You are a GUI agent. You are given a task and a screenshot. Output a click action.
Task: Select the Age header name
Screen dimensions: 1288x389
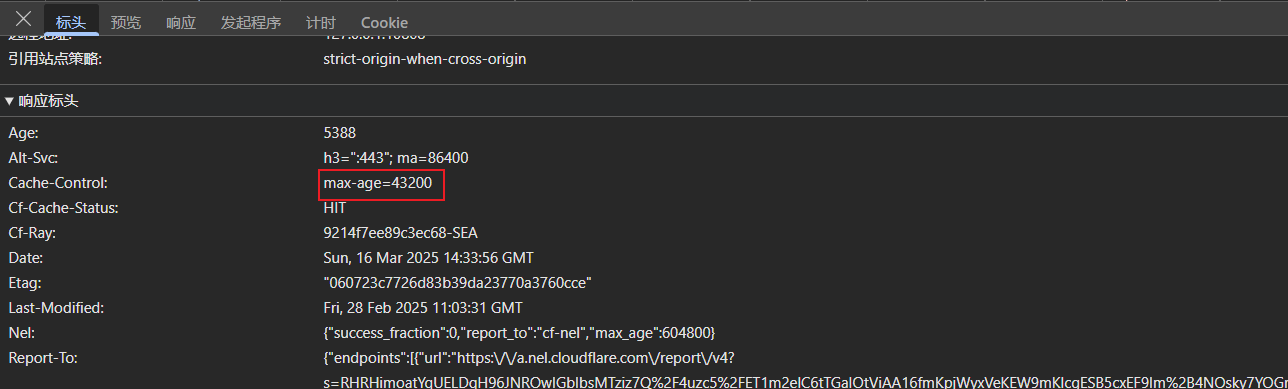23,133
